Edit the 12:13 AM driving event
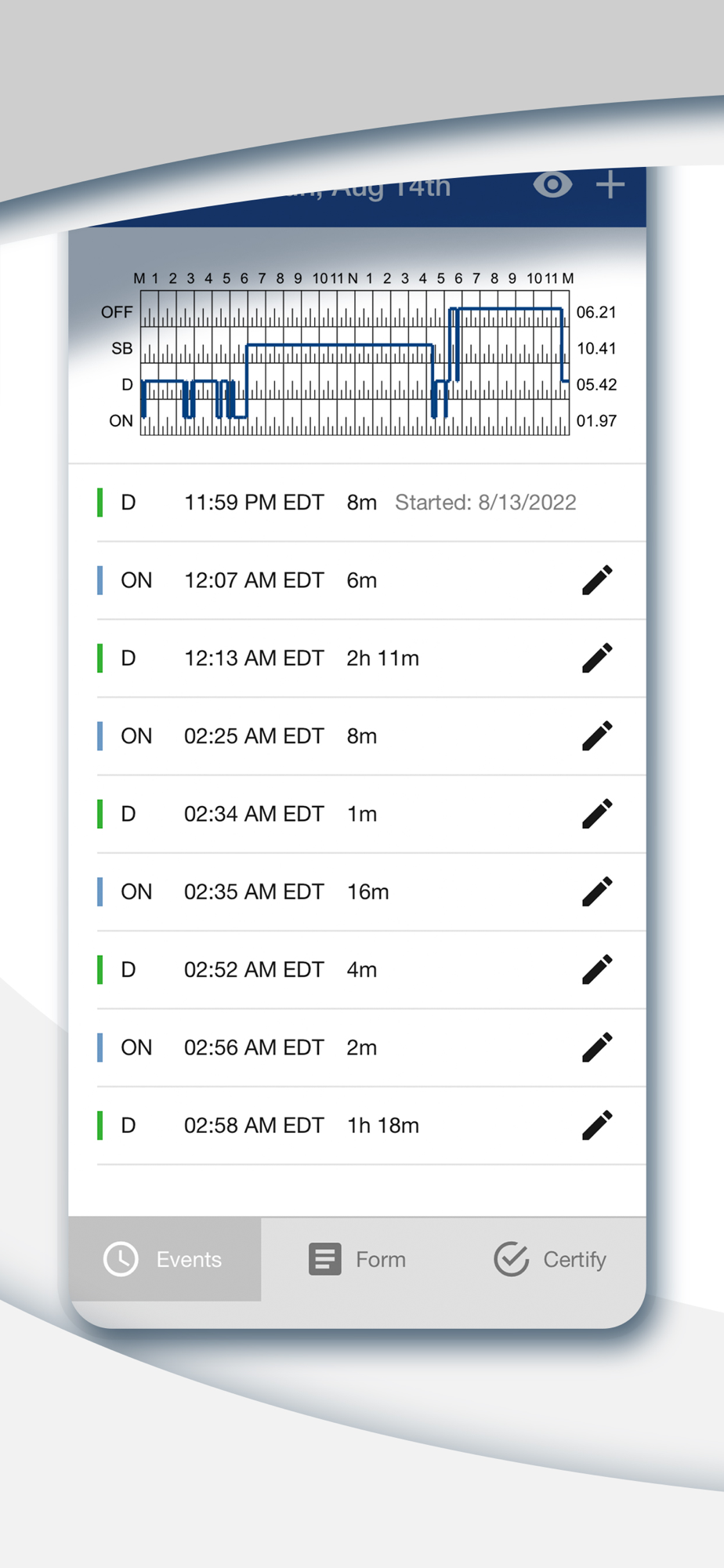Viewport: 724px width, 1568px height. pos(597,658)
